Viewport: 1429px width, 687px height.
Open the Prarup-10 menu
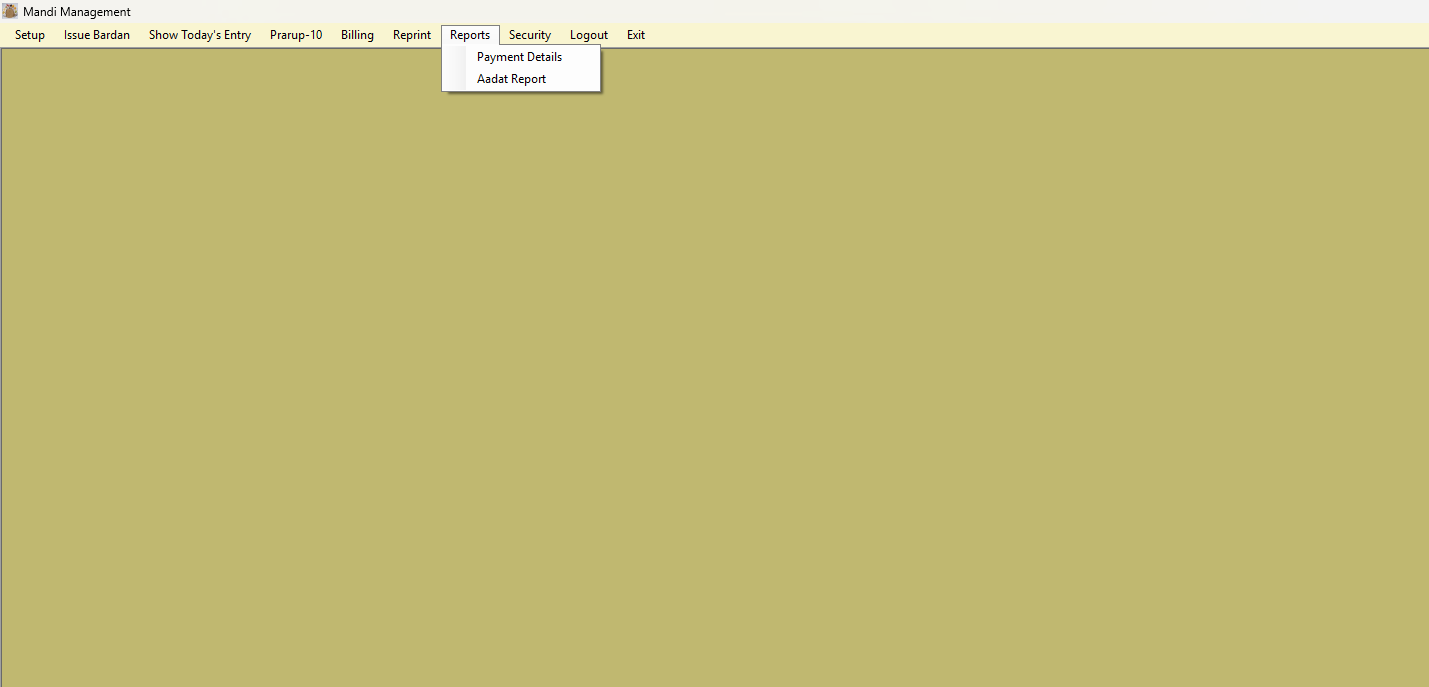[x=296, y=35]
